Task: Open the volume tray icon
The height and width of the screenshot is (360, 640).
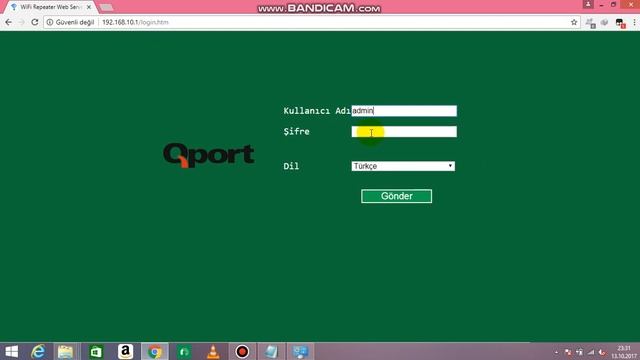Action: tap(602, 352)
